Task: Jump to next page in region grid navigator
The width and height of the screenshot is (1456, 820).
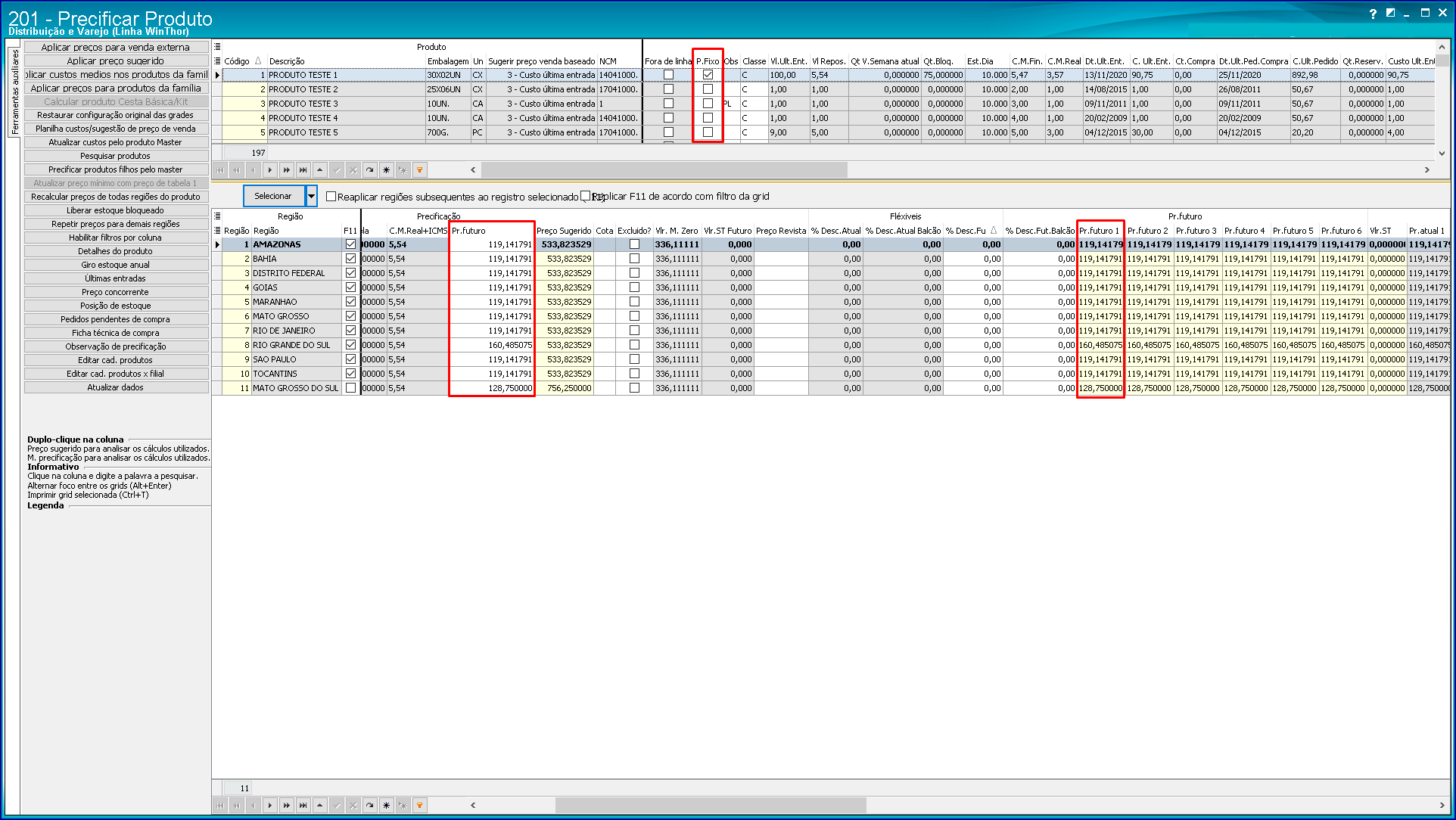Action: [287, 806]
